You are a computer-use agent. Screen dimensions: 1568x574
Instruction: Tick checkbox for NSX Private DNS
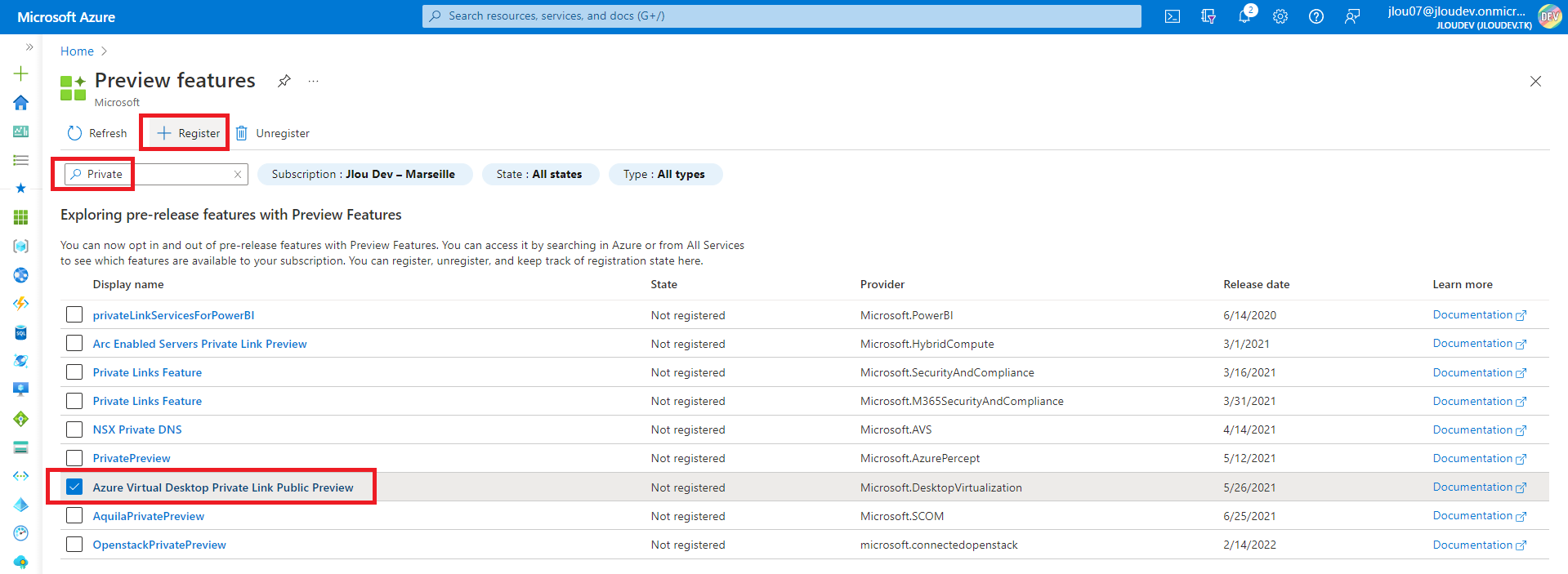click(74, 429)
